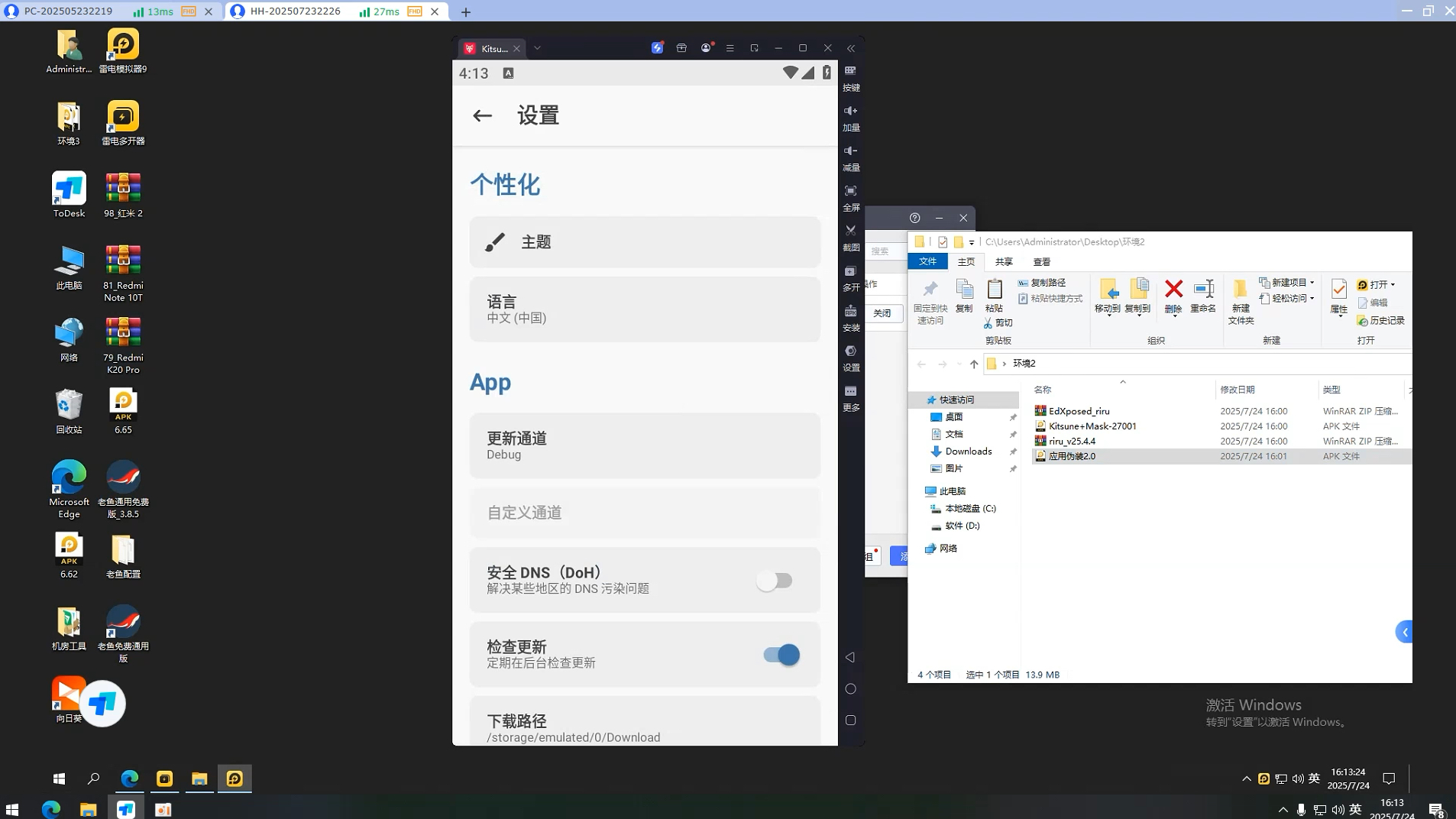Select 软件 (D:) in navigation pane

pos(962,526)
